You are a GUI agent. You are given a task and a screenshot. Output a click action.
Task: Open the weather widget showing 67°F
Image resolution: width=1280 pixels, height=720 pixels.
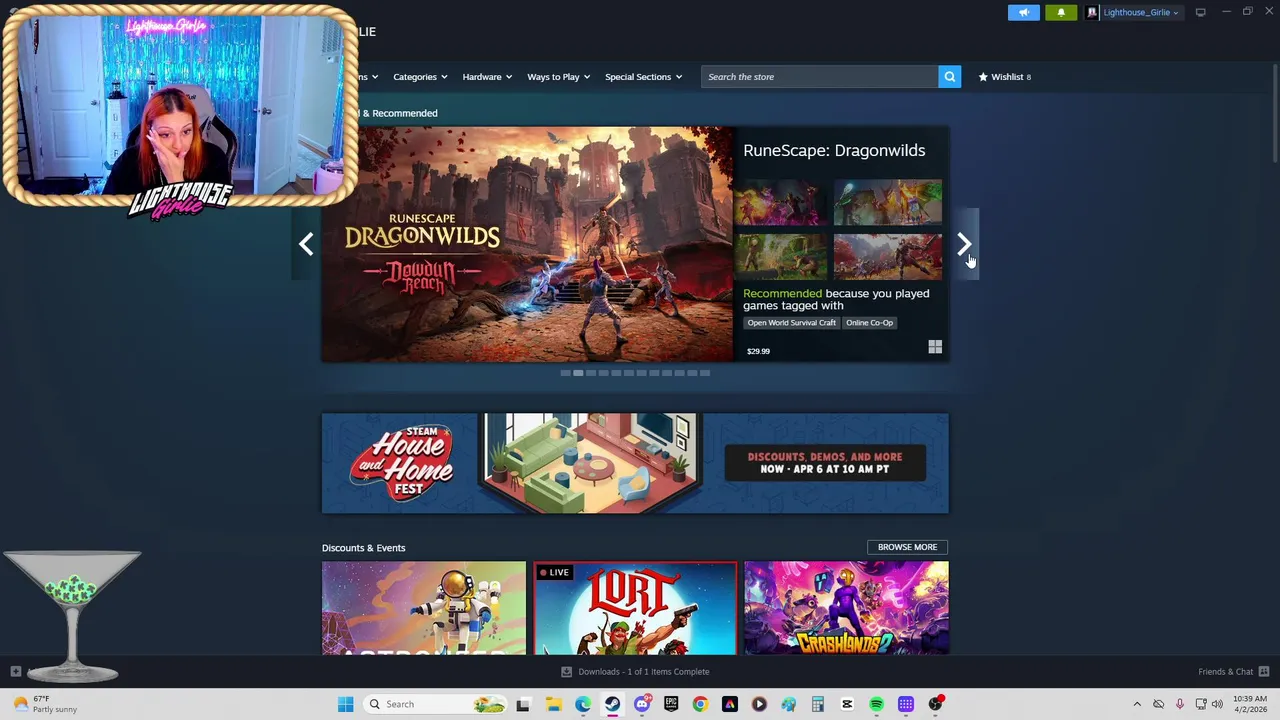pos(45,704)
